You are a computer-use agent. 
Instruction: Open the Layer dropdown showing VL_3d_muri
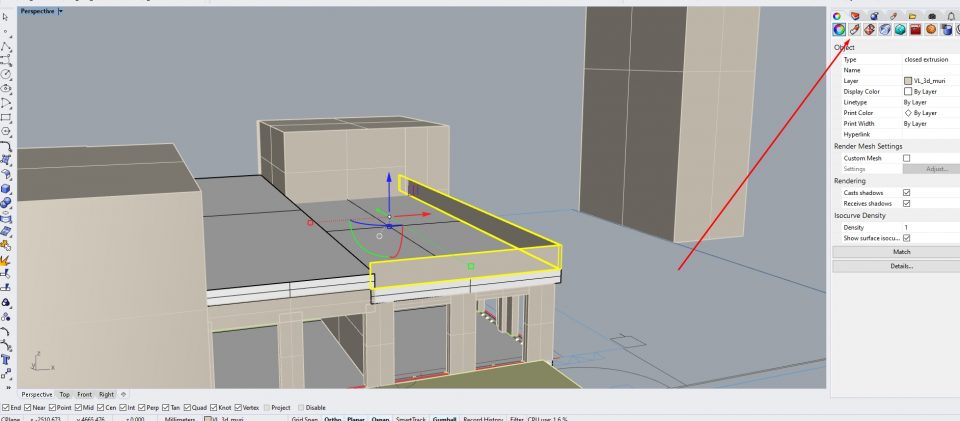point(928,81)
